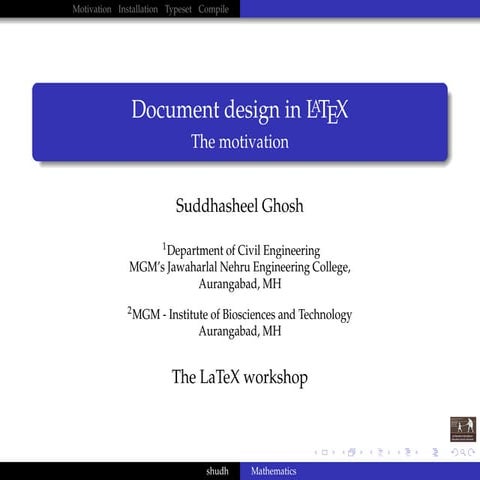Click the 'Mathematics' footer title text
480x480 pixels.
[x=274, y=471]
